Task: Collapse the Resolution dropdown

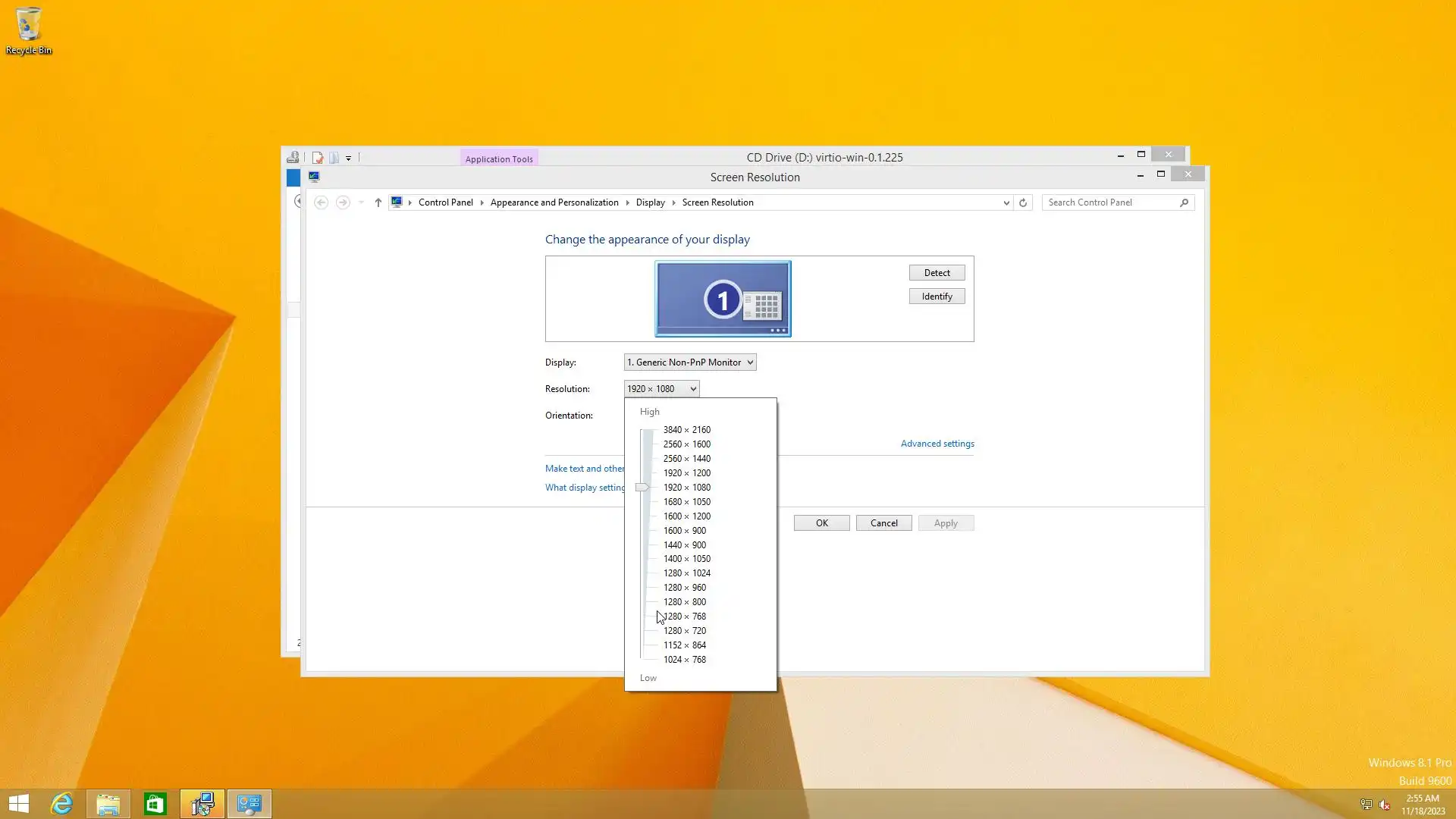Action: tap(661, 389)
